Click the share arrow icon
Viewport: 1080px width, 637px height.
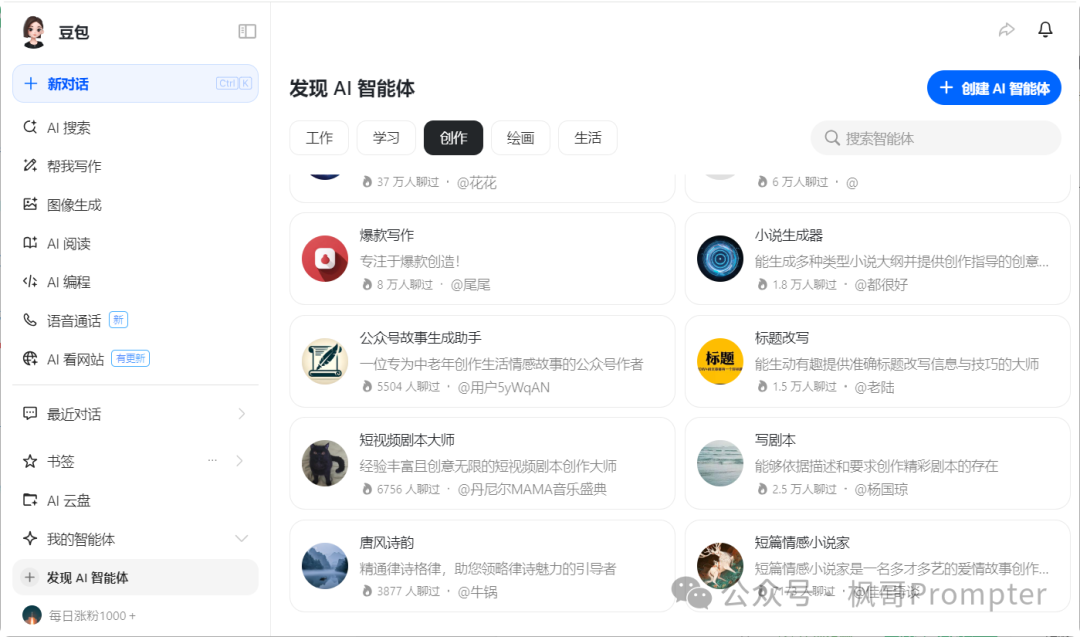[x=1006, y=30]
